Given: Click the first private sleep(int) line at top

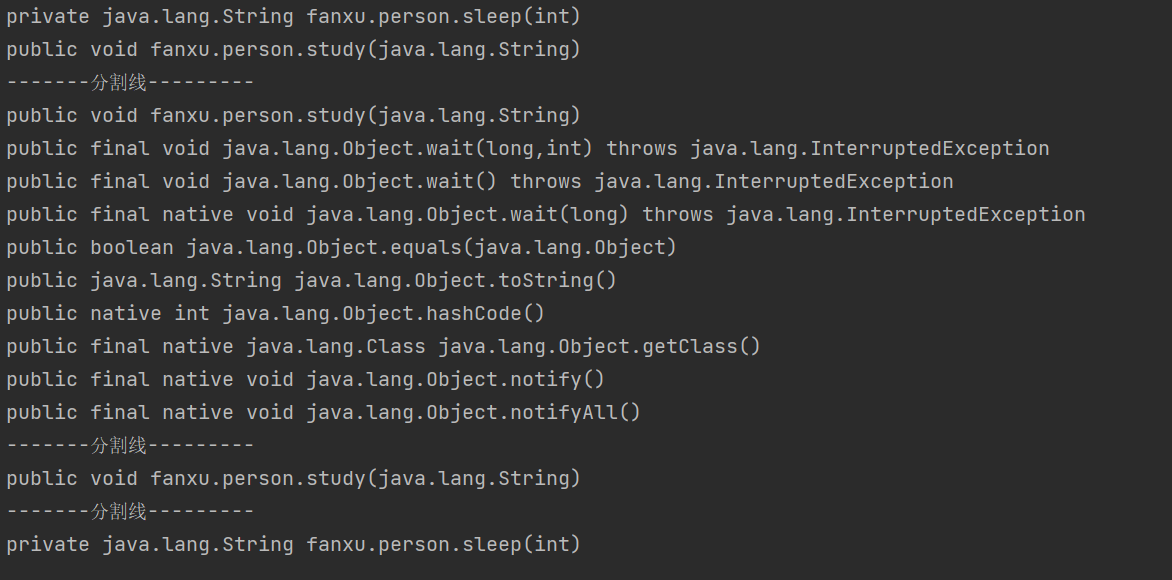Looking at the screenshot, I should tap(294, 16).
